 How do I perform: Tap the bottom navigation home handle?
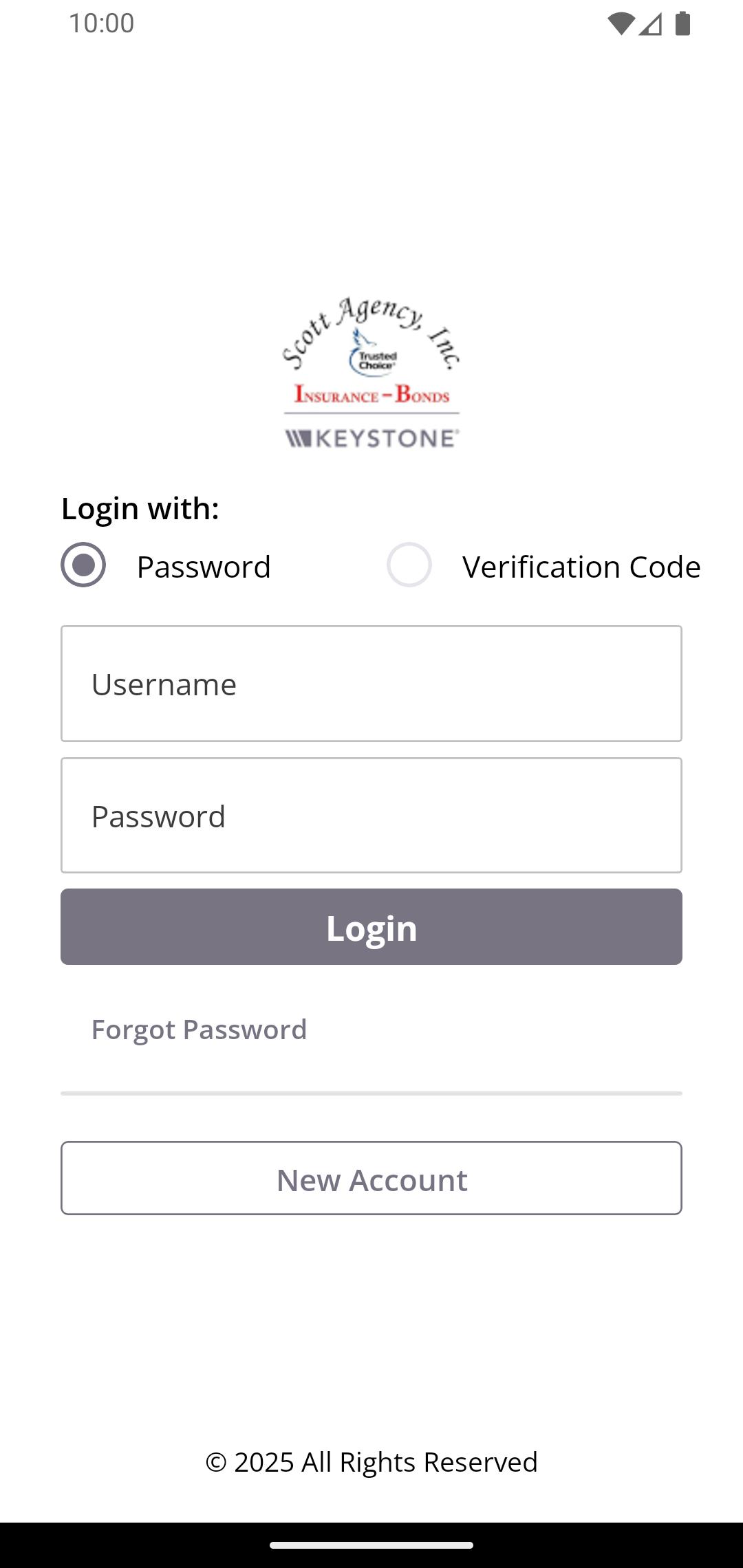[x=371, y=1545]
